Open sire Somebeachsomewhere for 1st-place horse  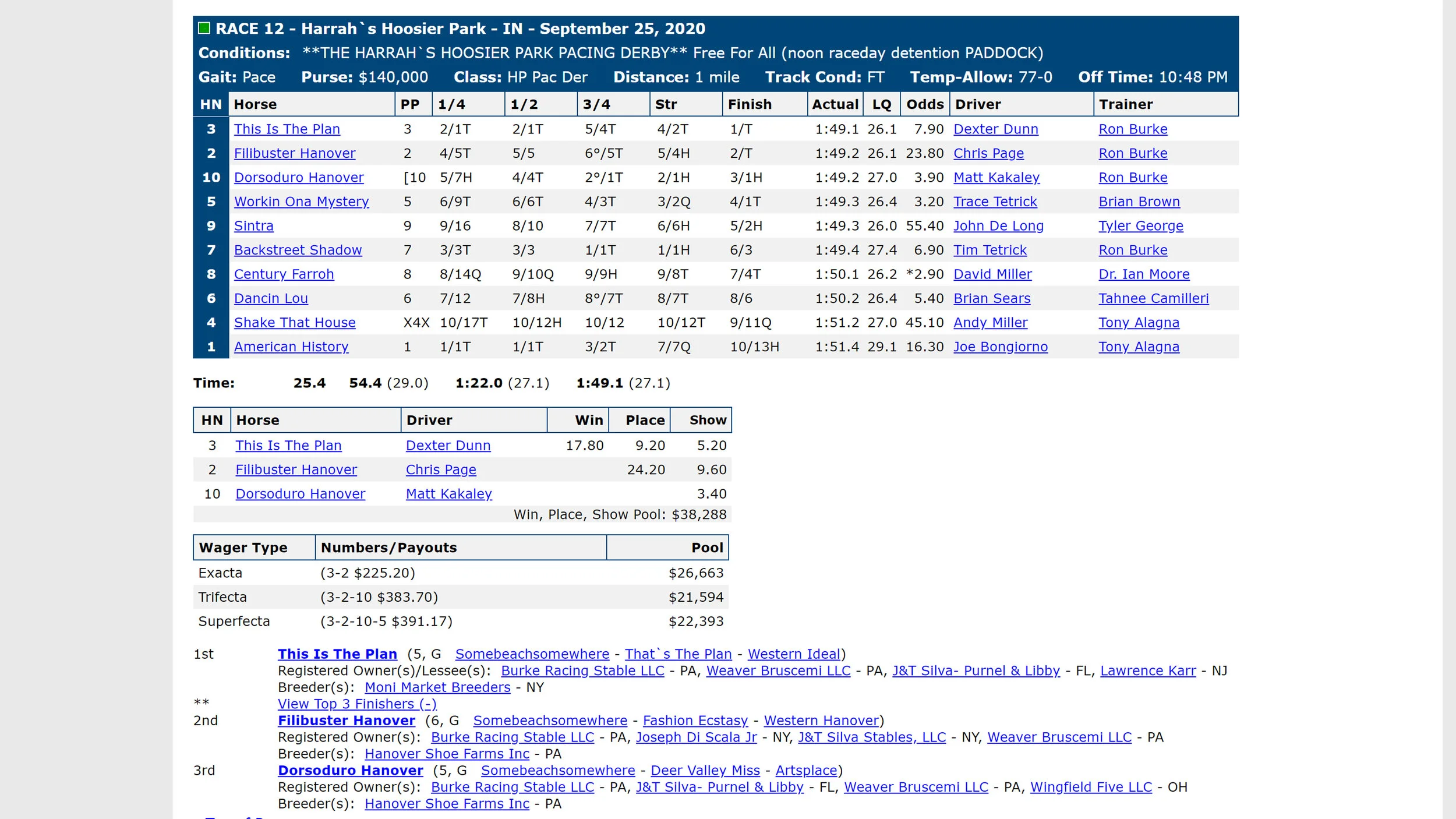[532, 654]
